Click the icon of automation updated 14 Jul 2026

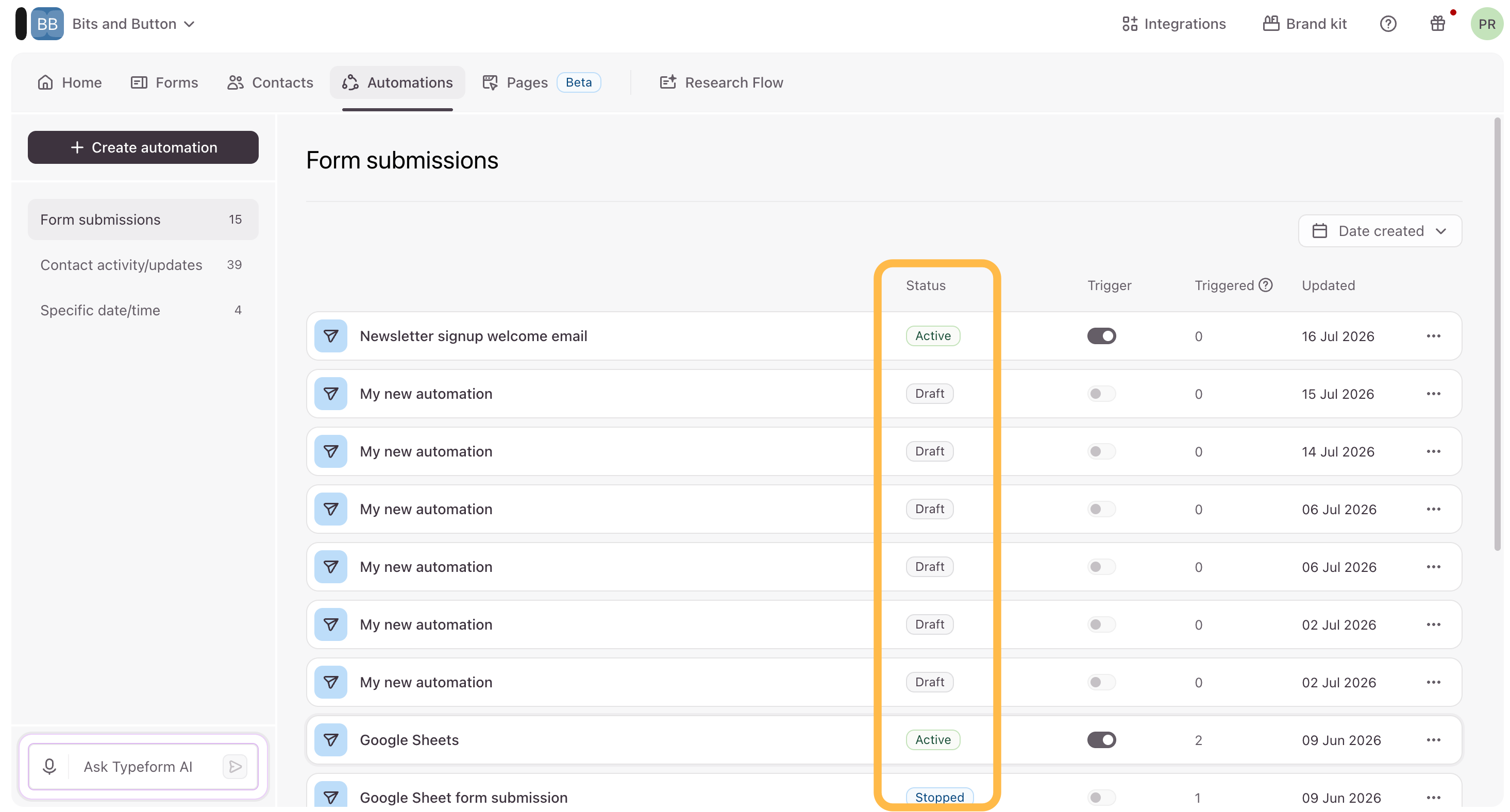pos(331,451)
